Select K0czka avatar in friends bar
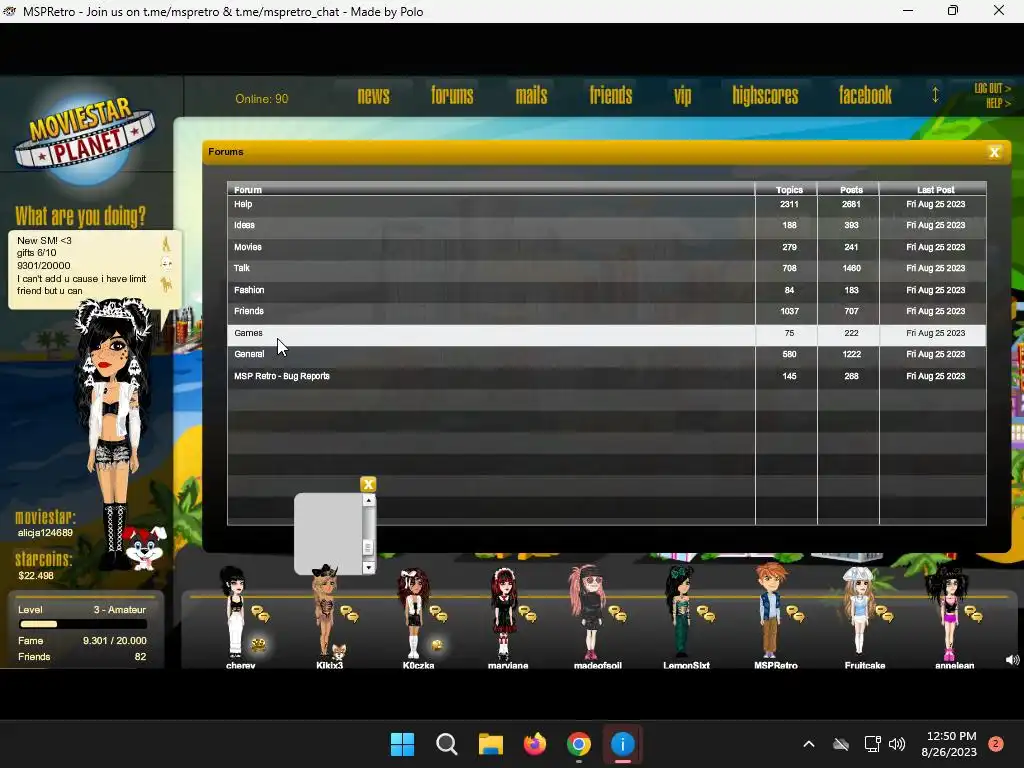1024x768 pixels. click(x=413, y=613)
